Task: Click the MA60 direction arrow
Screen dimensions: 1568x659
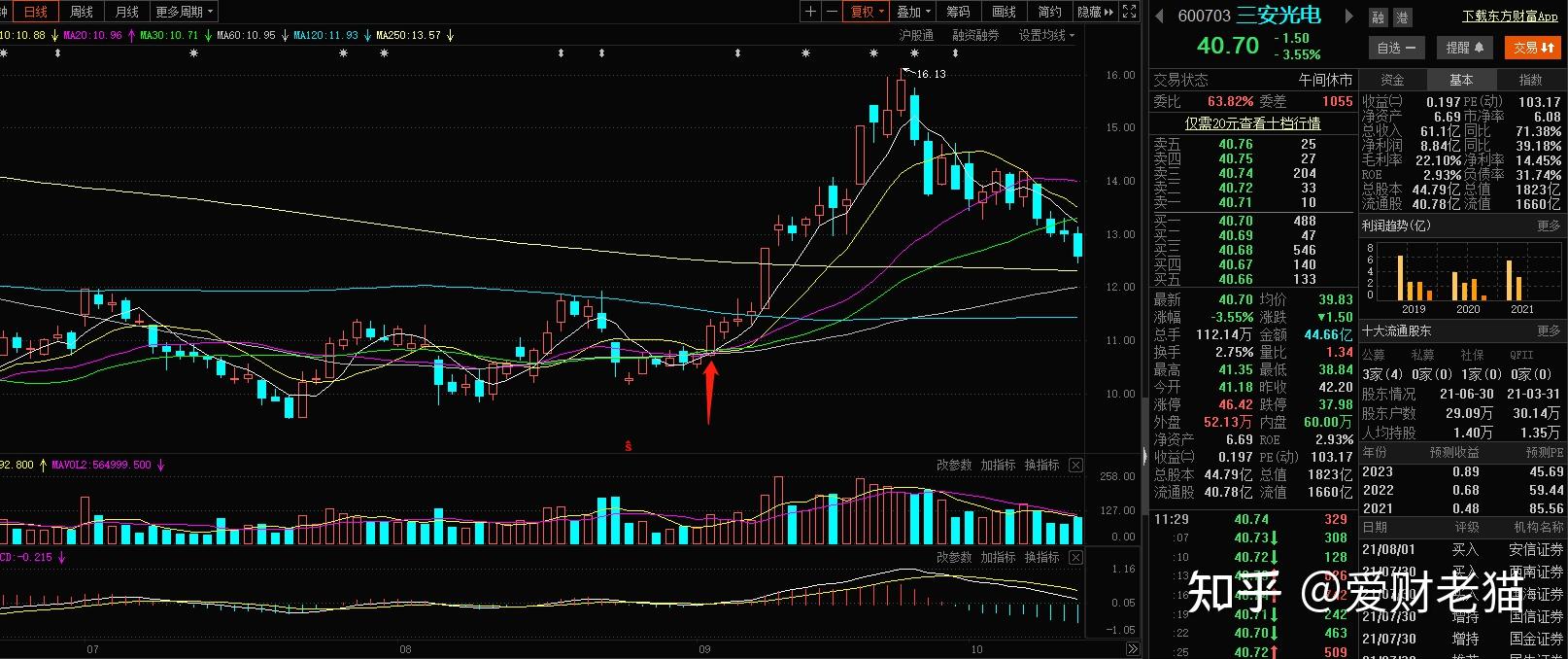Action: point(285,35)
